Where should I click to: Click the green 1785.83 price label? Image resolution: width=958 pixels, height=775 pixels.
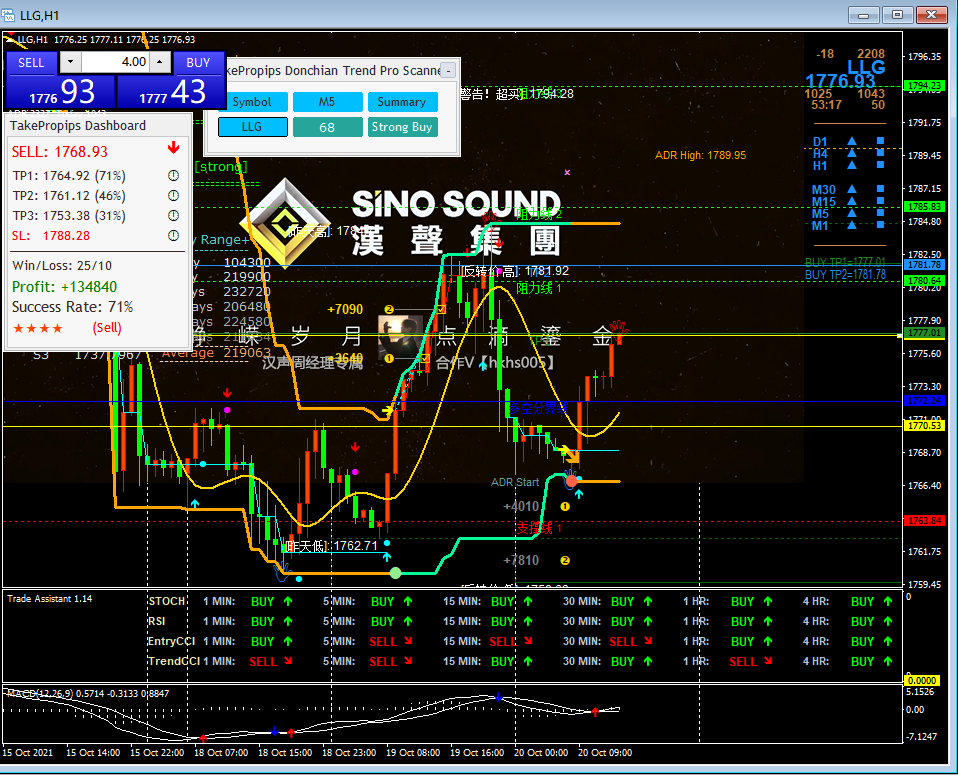click(924, 207)
